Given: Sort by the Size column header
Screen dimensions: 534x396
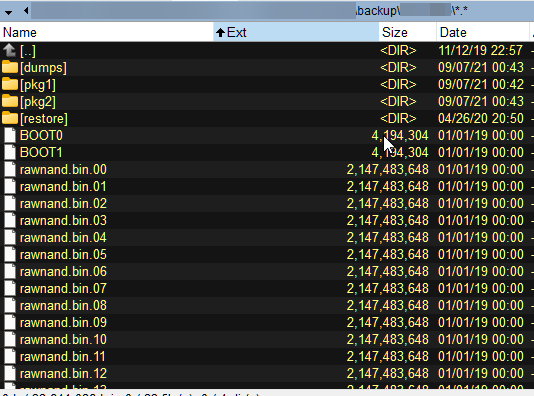Looking at the screenshot, I should [x=407, y=32].
